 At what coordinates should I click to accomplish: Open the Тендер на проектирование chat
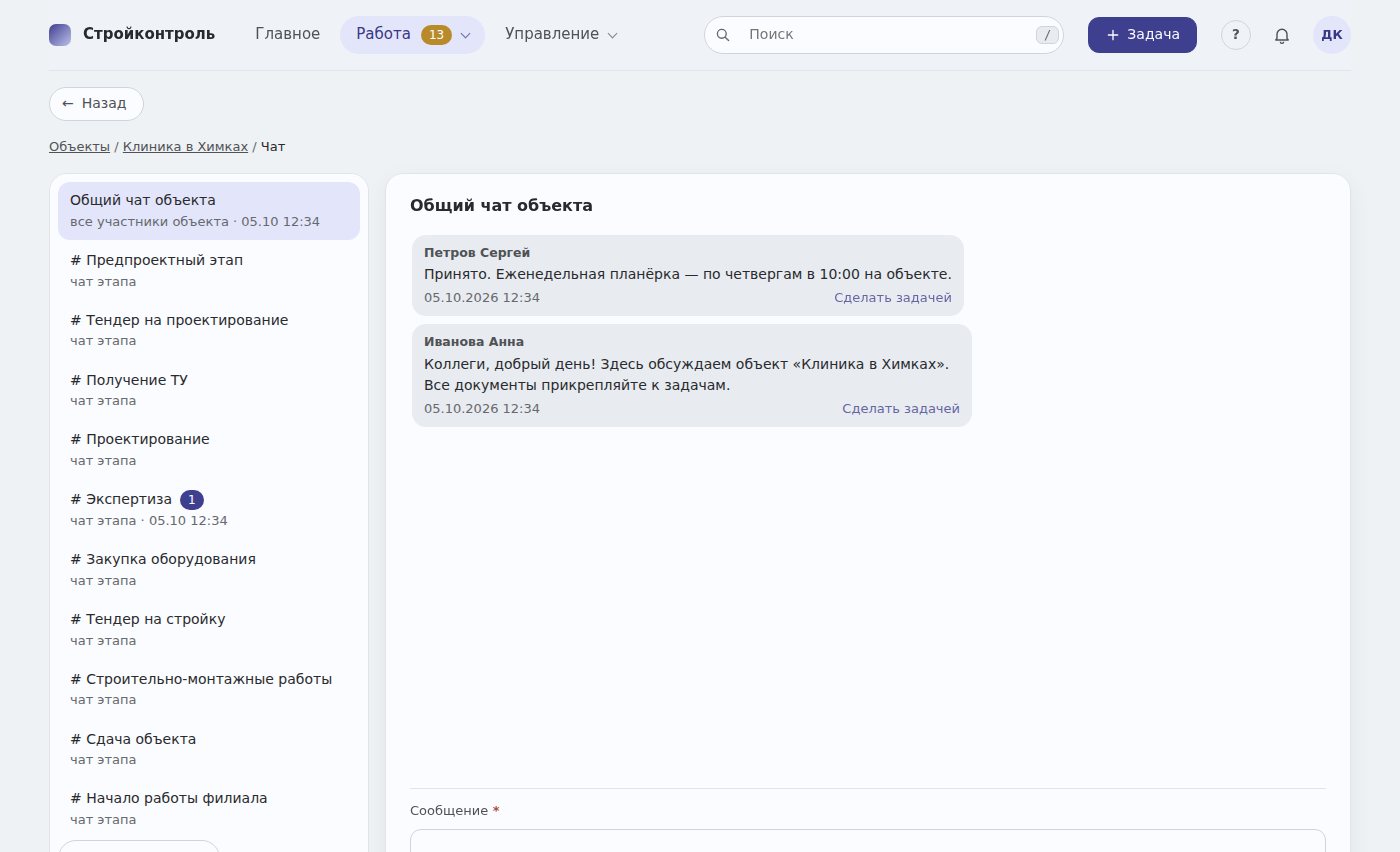coord(209,330)
